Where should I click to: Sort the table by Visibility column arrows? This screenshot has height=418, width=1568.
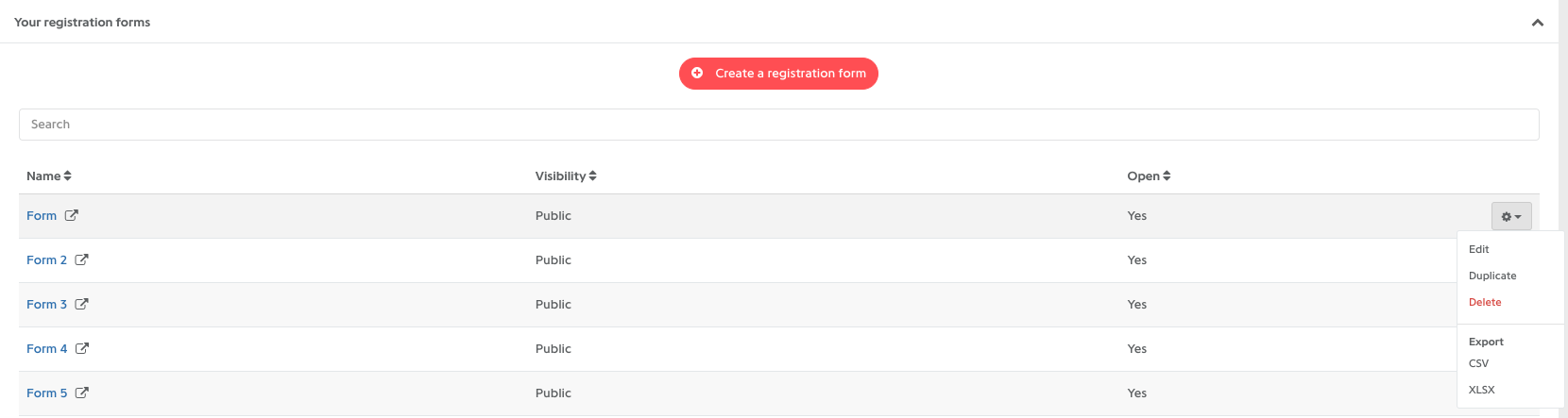pos(592,176)
